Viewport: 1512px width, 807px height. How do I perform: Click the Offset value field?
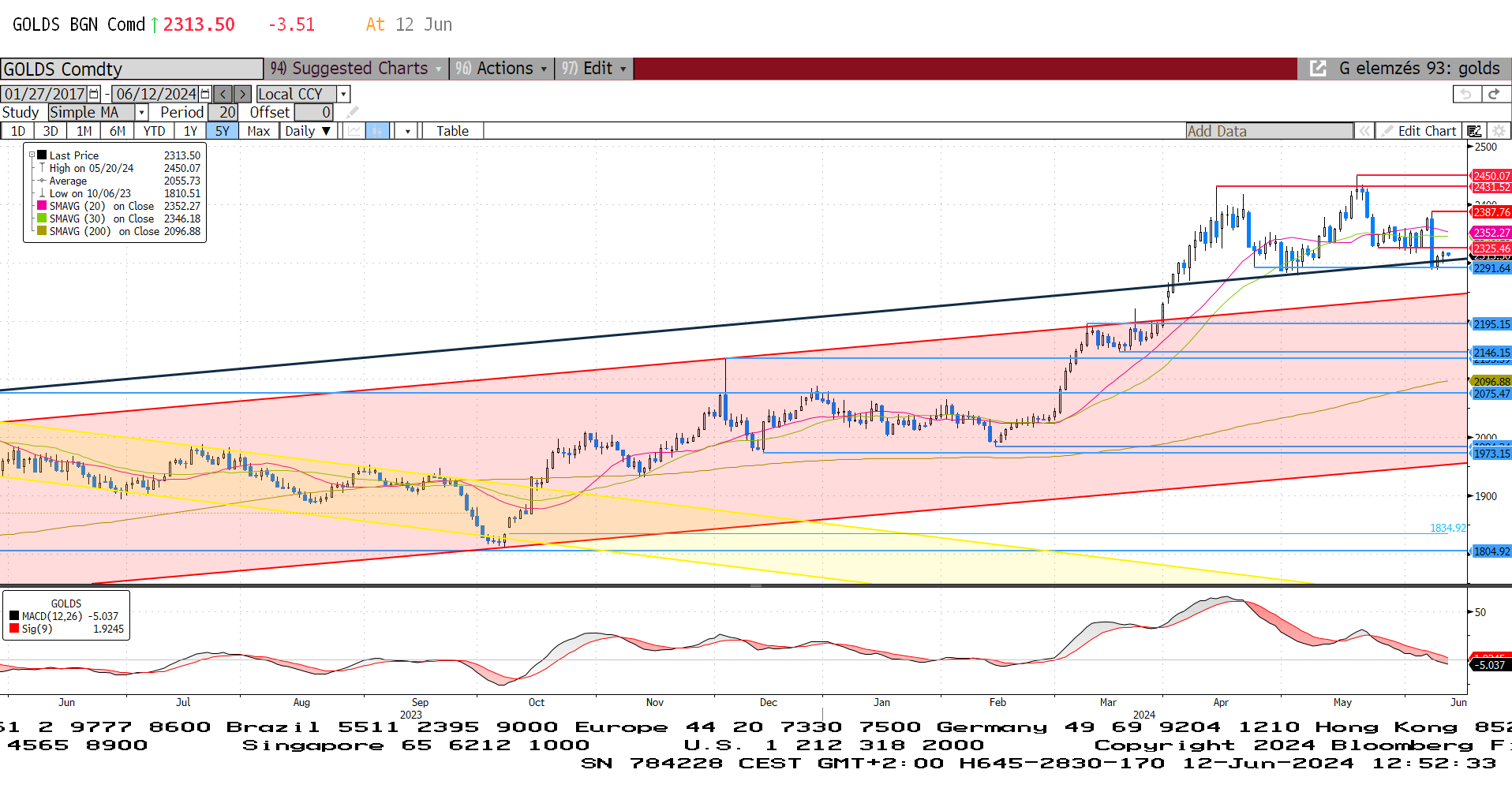tap(313, 113)
